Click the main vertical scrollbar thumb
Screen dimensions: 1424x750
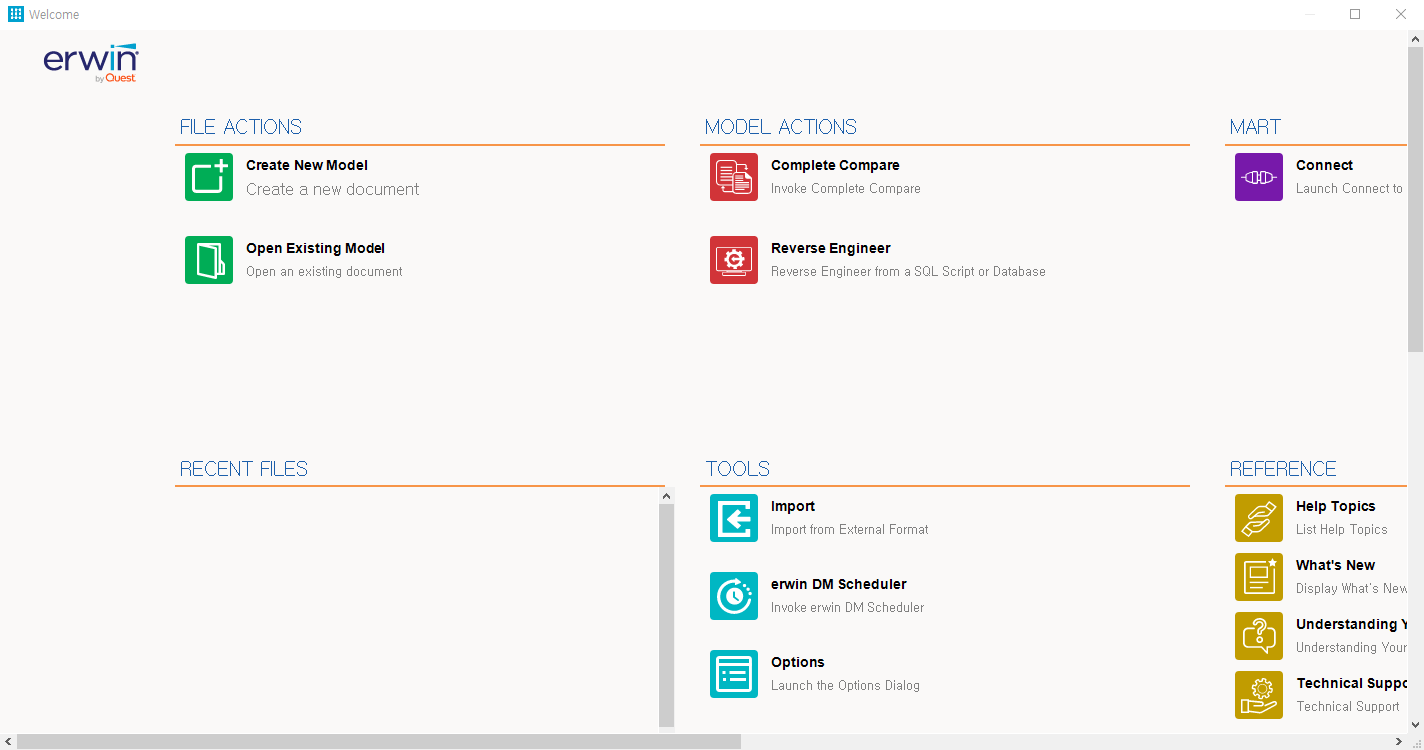point(1415,199)
